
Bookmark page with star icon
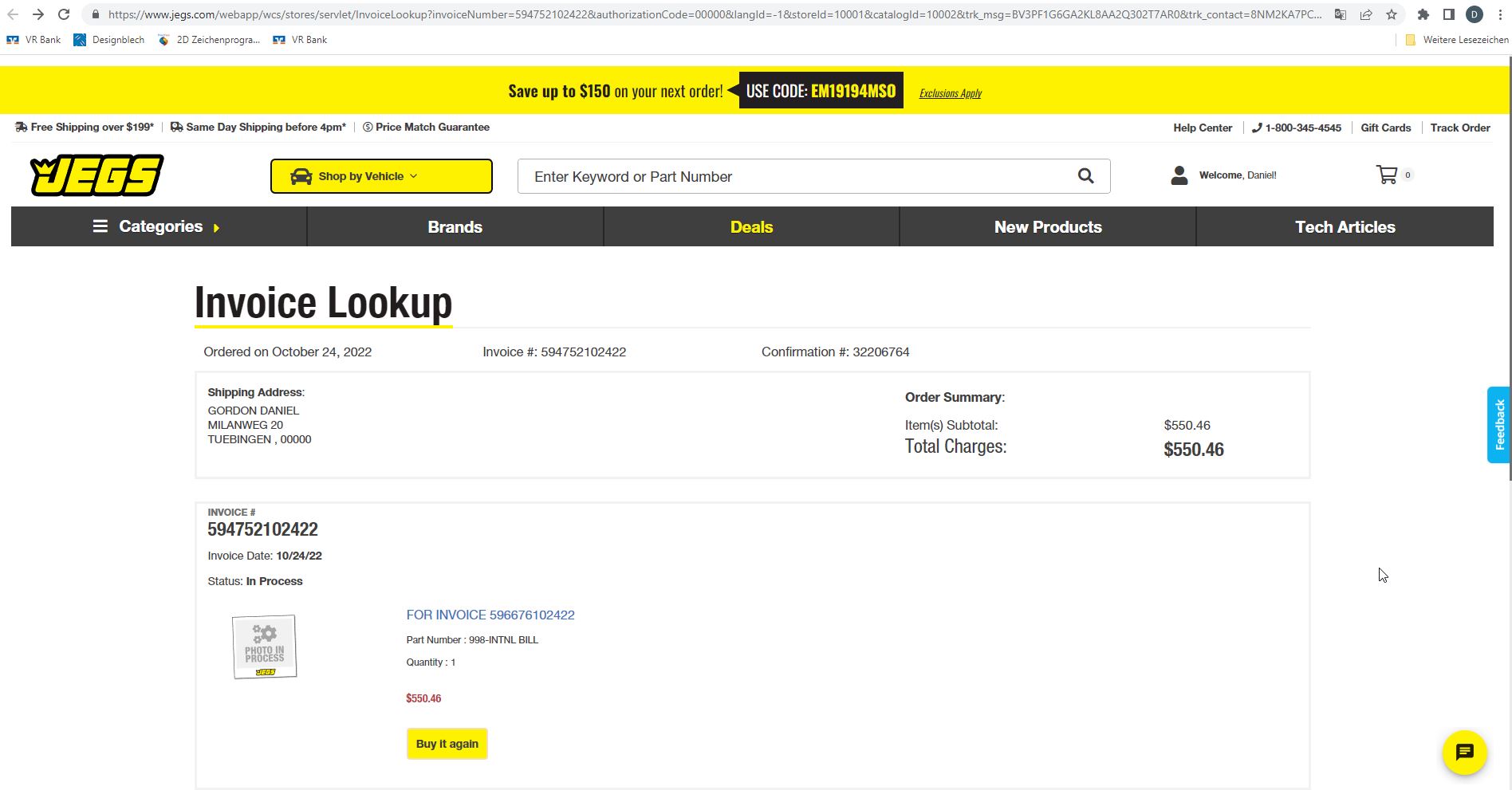1392,14
